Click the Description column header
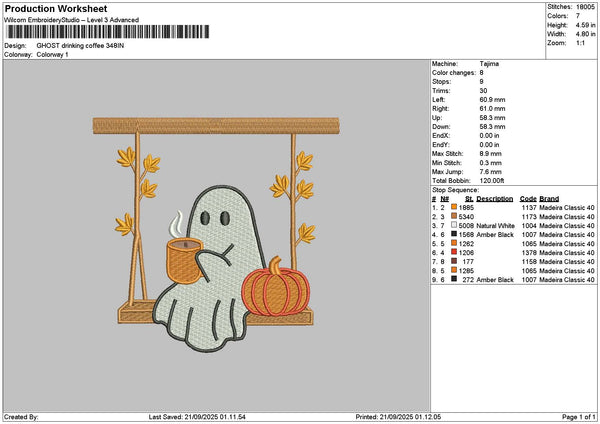 point(495,198)
